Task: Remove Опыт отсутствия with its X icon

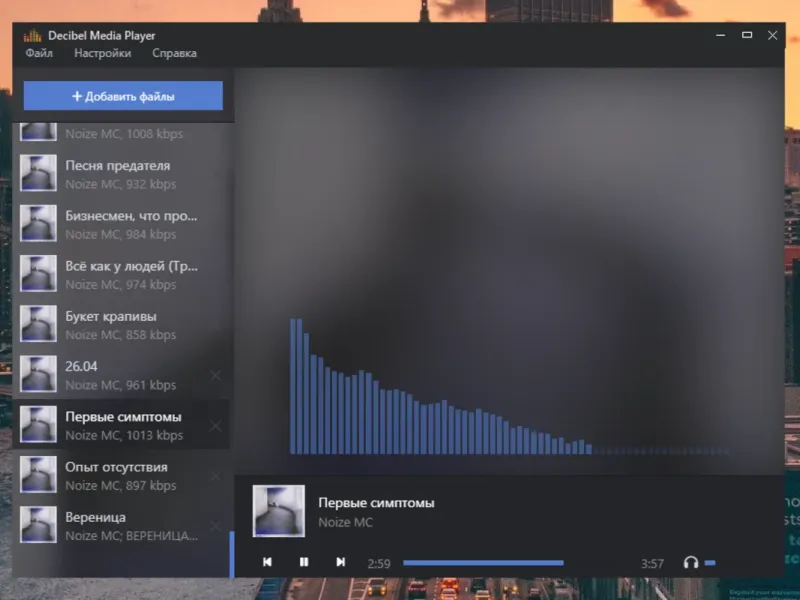Action: pos(216,476)
